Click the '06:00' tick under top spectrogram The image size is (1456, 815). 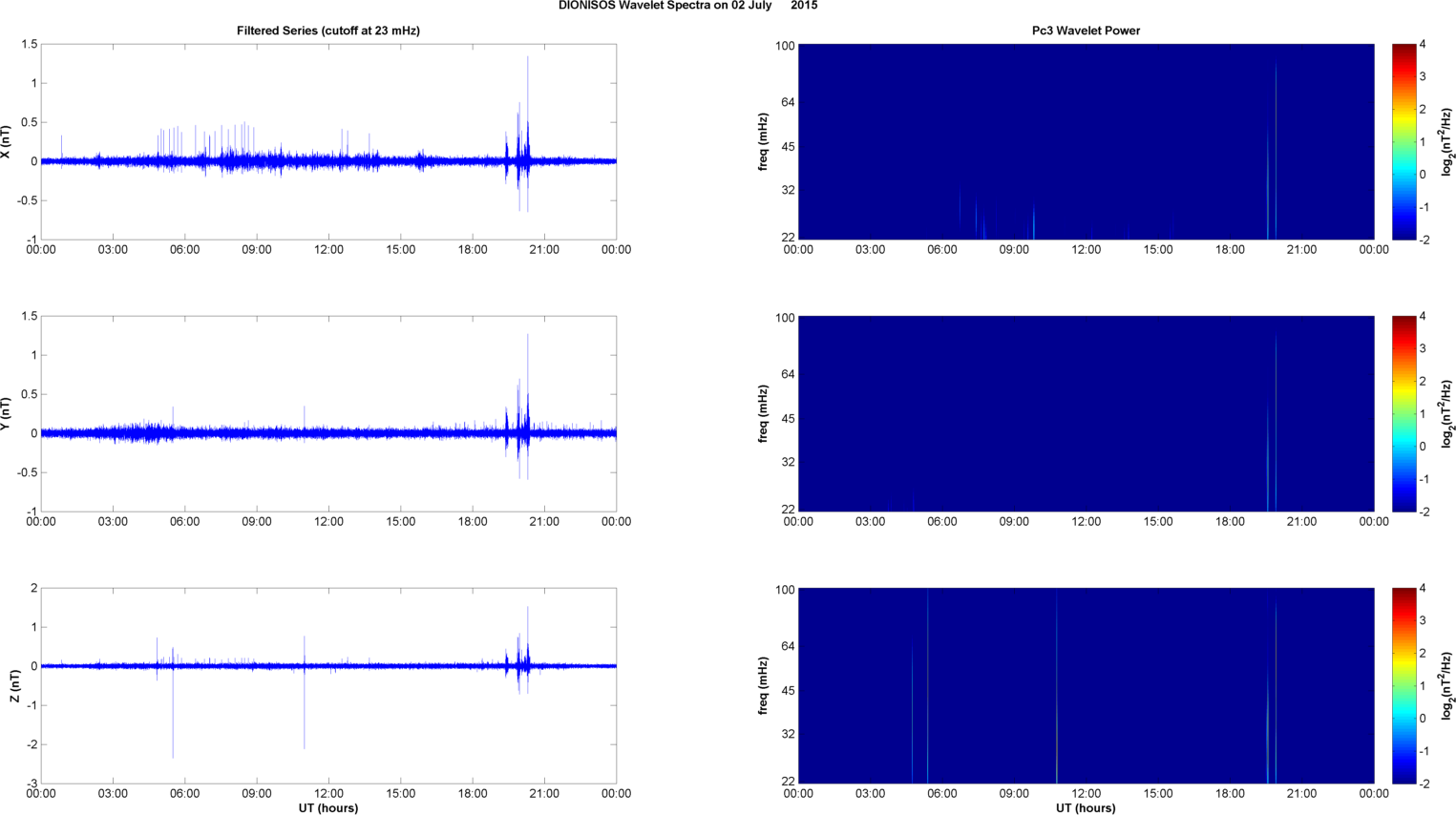(x=941, y=250)
